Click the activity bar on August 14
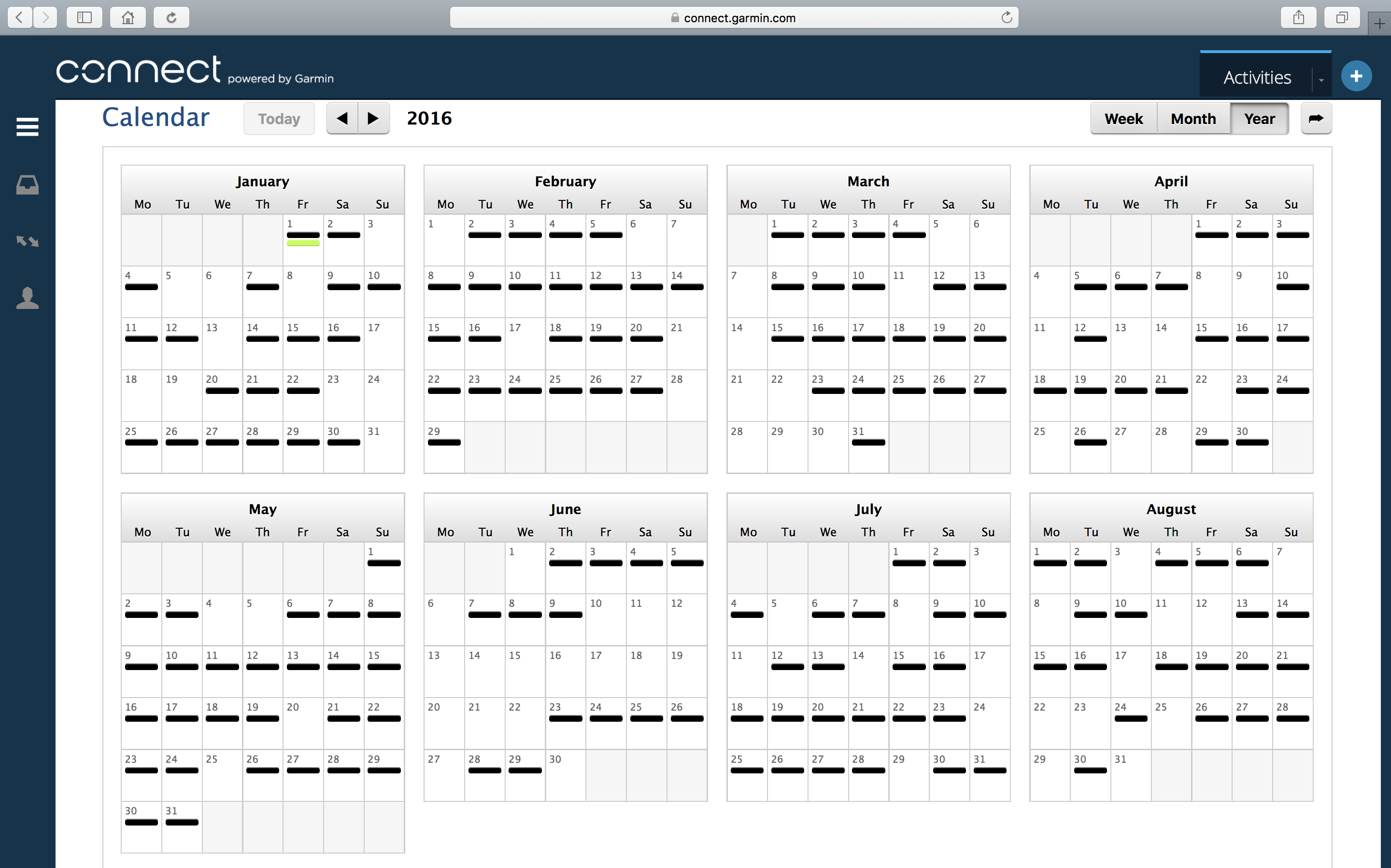The width and height of the screenshot is (1391, 868). coord(1292,614)
